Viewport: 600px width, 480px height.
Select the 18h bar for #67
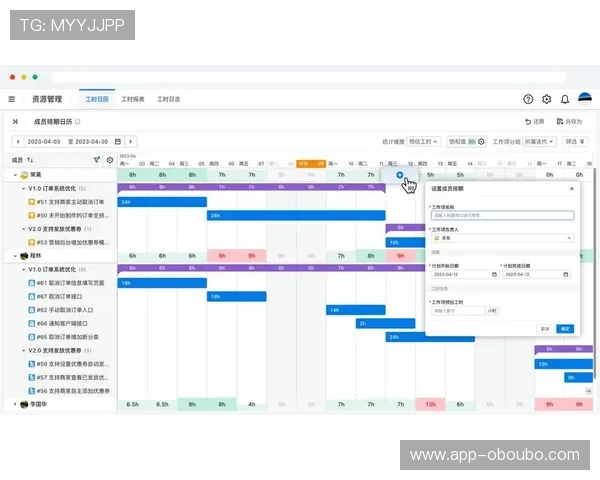point(236,296)
